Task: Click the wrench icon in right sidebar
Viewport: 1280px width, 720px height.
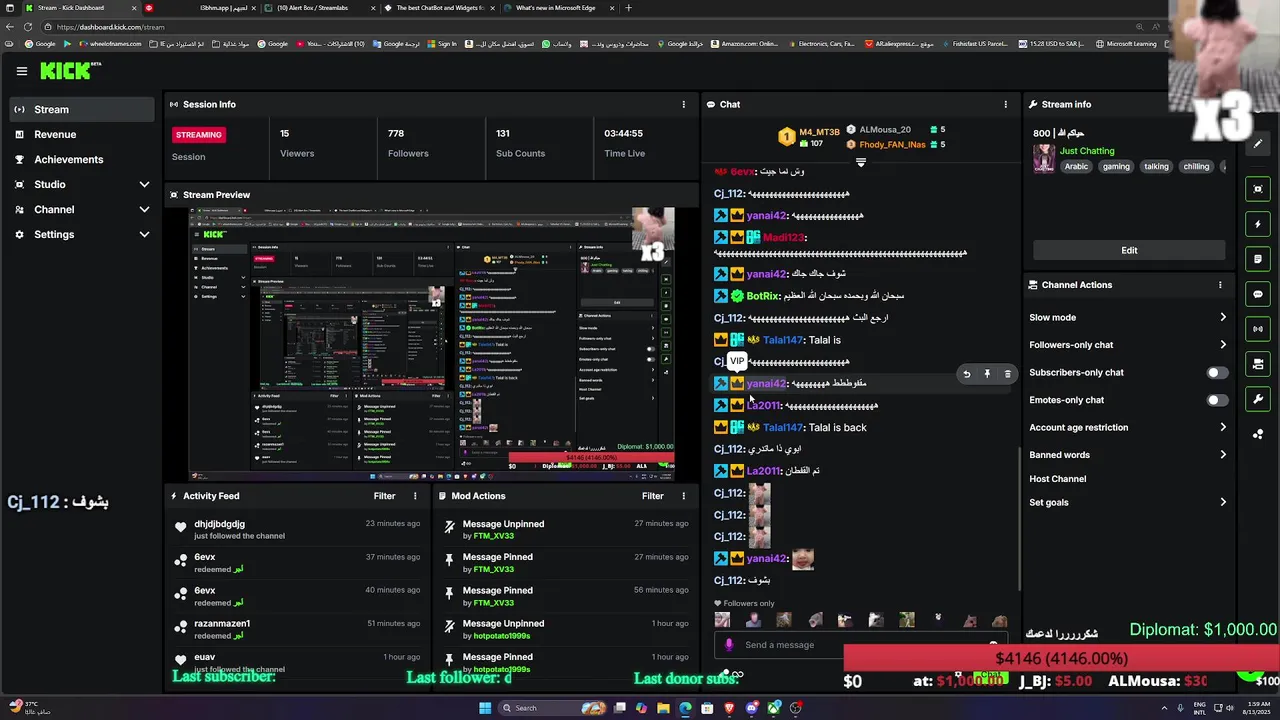Action: tap(1258, 399)
